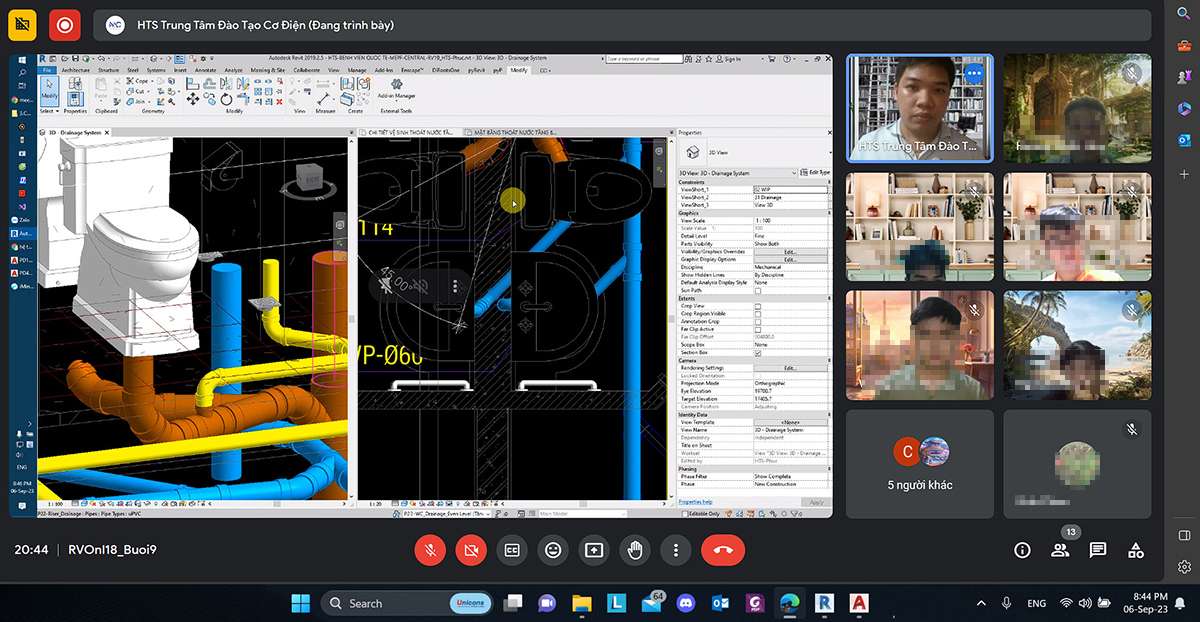Viewport: 1200px width, 622px height.
Task: Toggle the Sun Path checkbox
Action: point(758,291)
